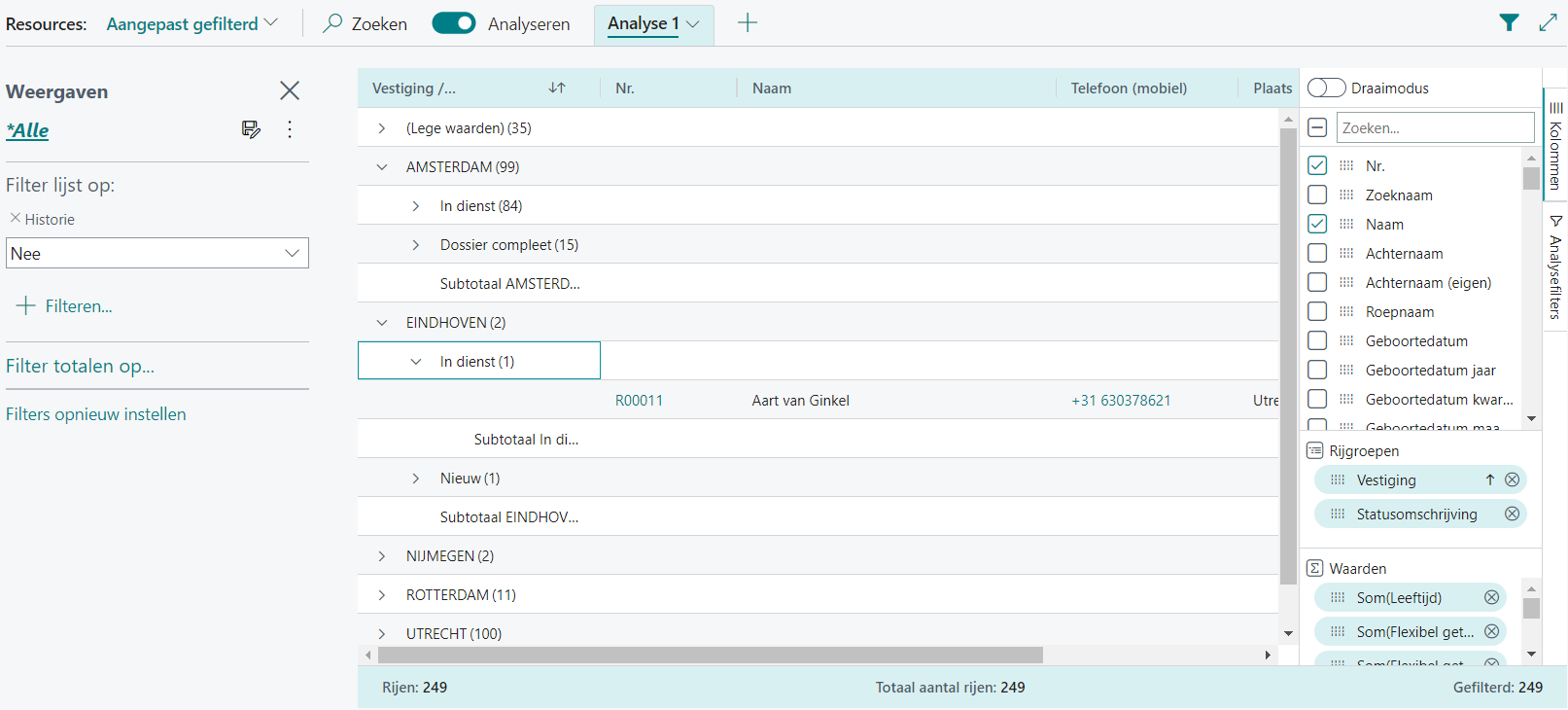This screenshot has height=710, width=1568.
Task: Close the Weergaven pane
Action: tap(290, 90)
